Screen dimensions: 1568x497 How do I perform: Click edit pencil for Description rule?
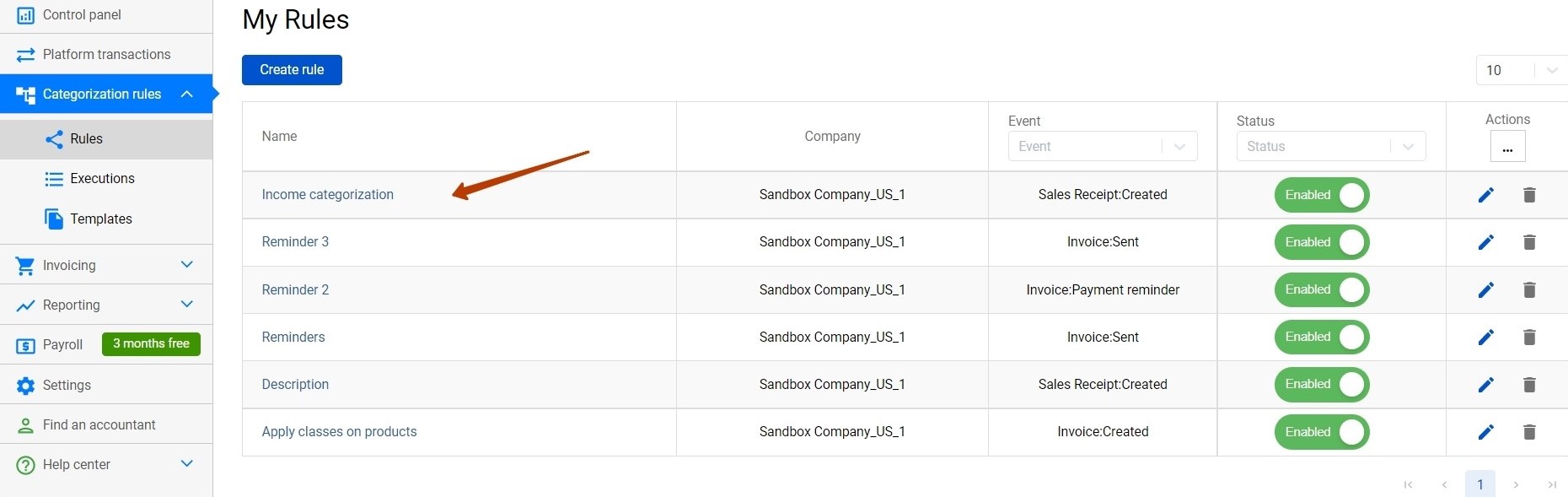1485,385
